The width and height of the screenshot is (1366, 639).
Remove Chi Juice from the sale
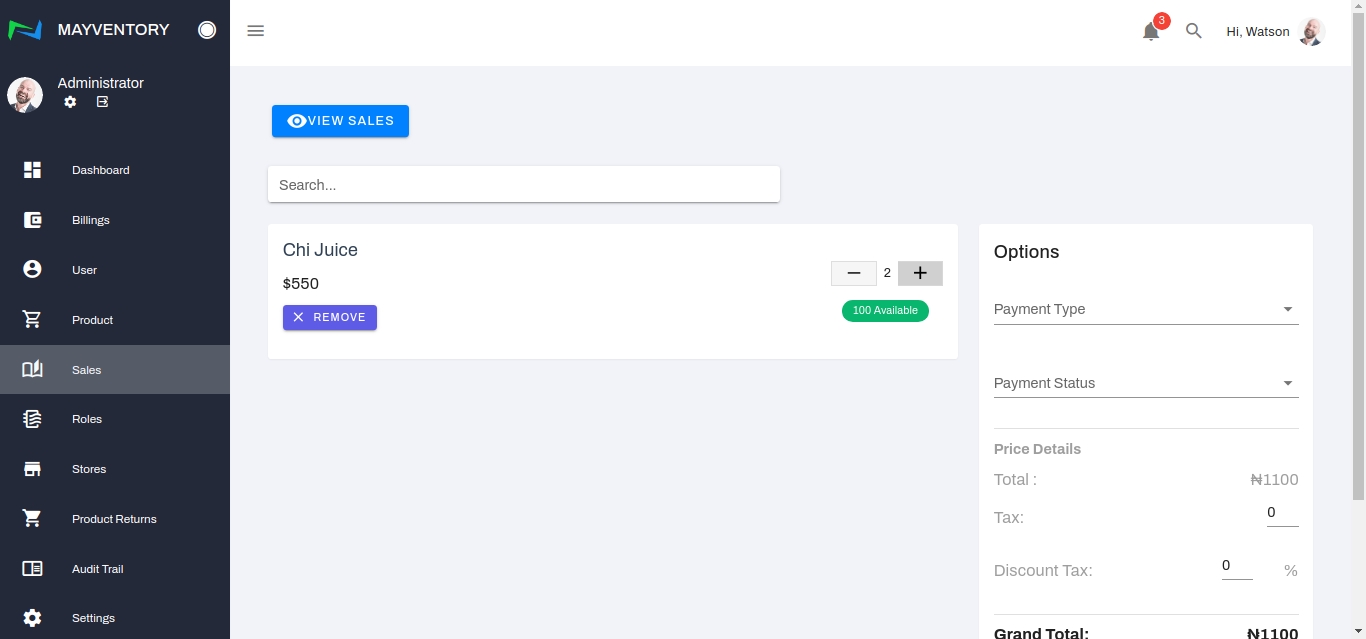[329, 317]
